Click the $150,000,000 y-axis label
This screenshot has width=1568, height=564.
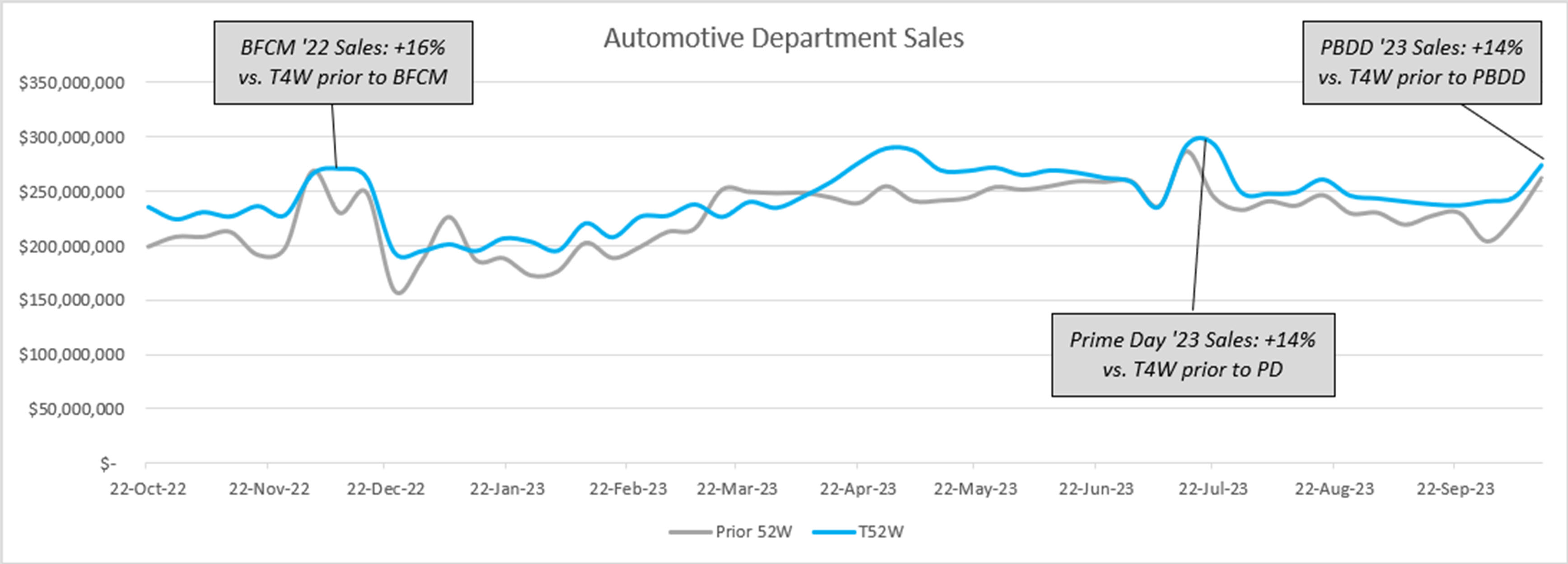pos(72,300)
